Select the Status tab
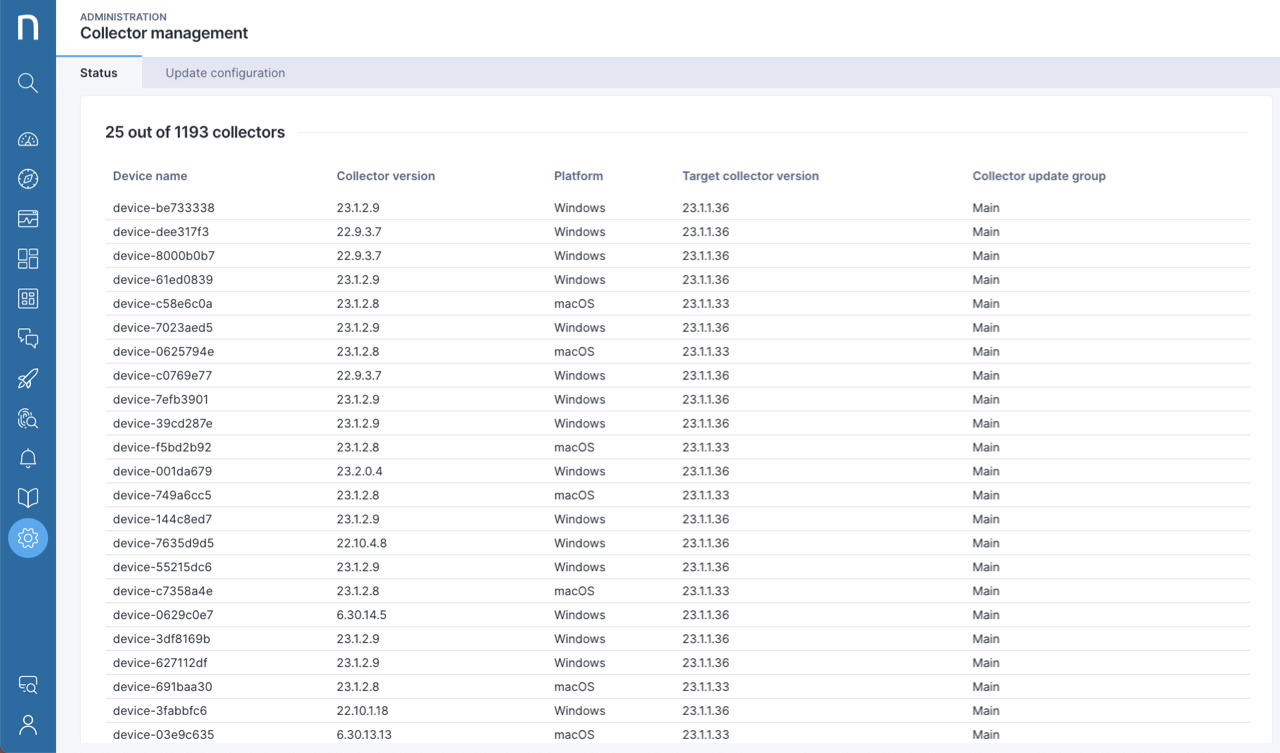1280x753 pixels. tap(98, 72)
